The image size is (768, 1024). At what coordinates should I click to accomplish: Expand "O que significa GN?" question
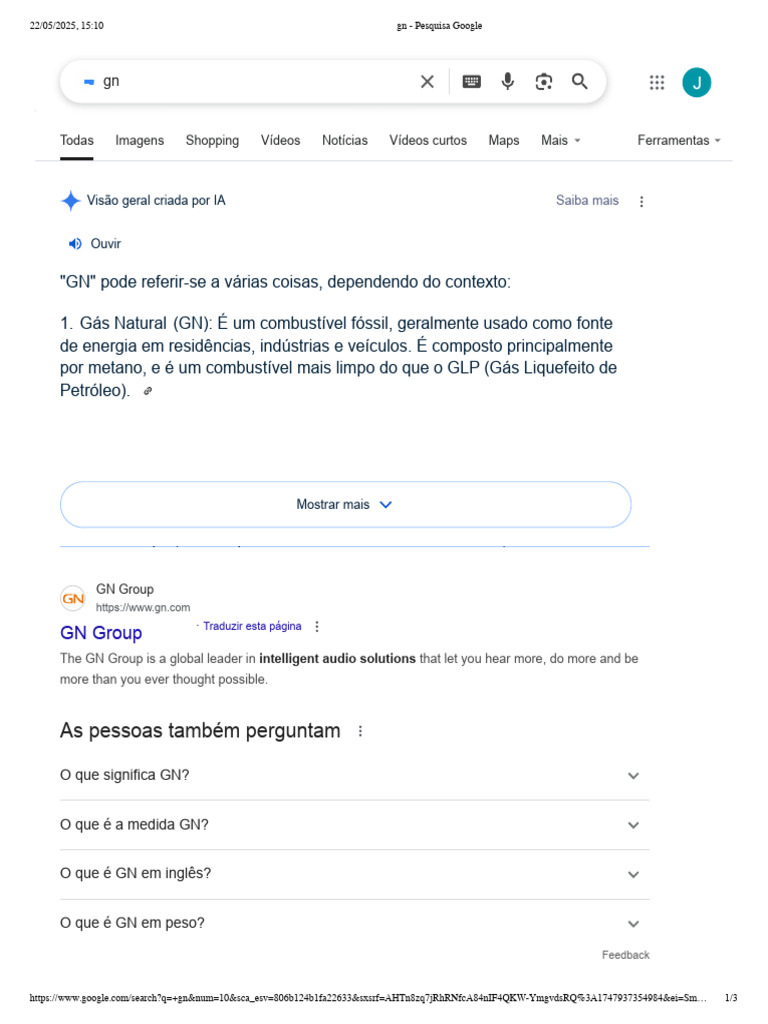(x=633, y=776)
